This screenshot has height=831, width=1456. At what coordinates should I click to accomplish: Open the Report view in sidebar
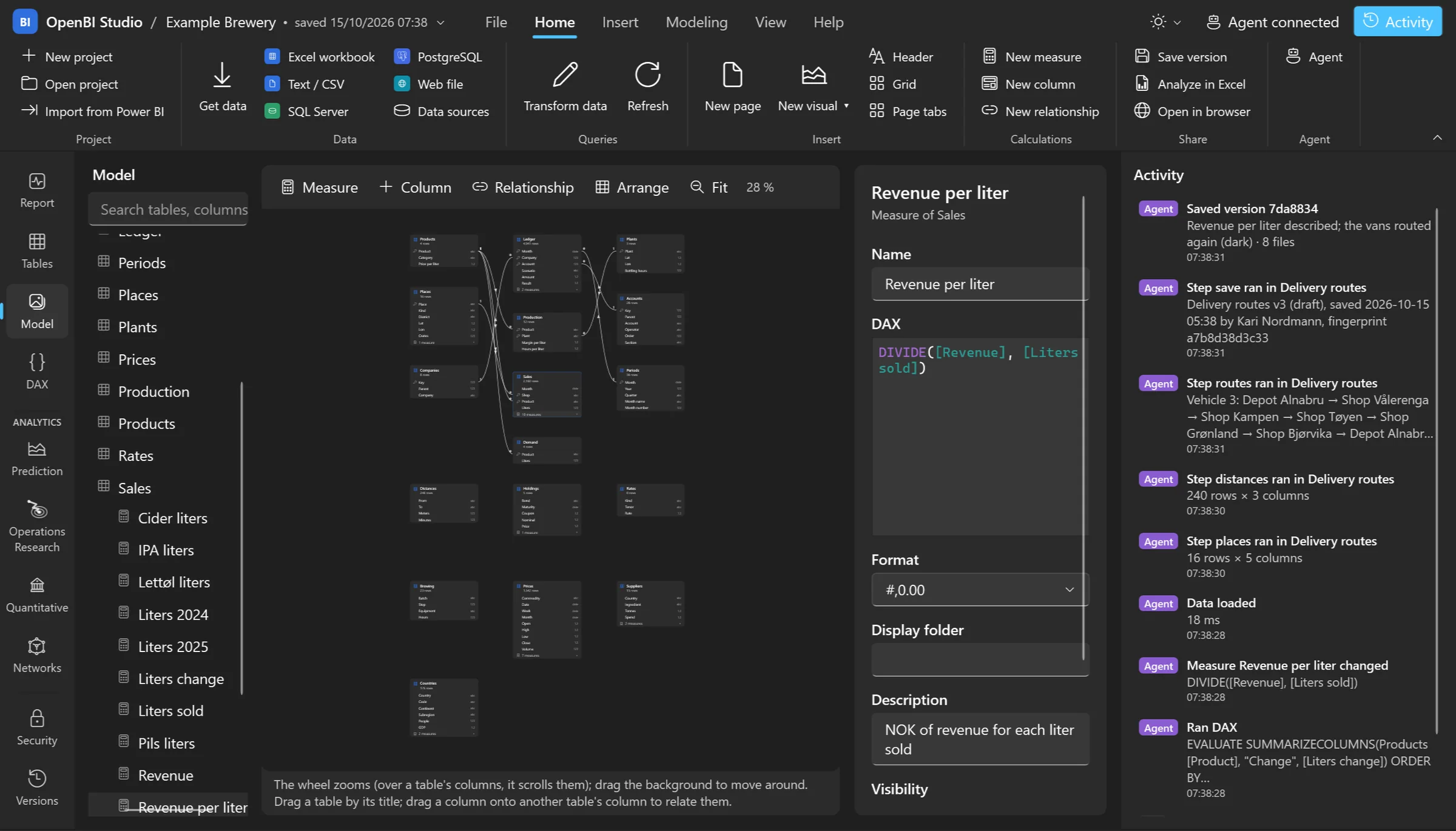37,190
